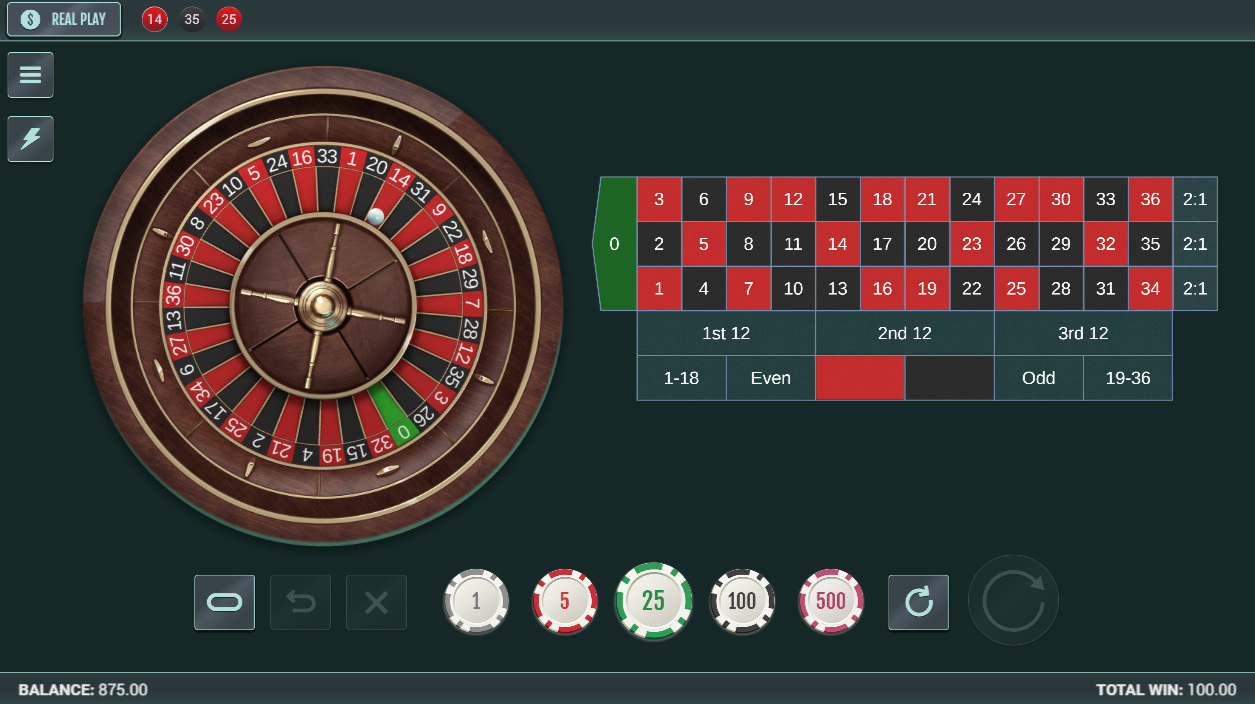1255x704 pixels.
Task: Bet on the 2nd 12 dozen
Action: coord(905,333)
